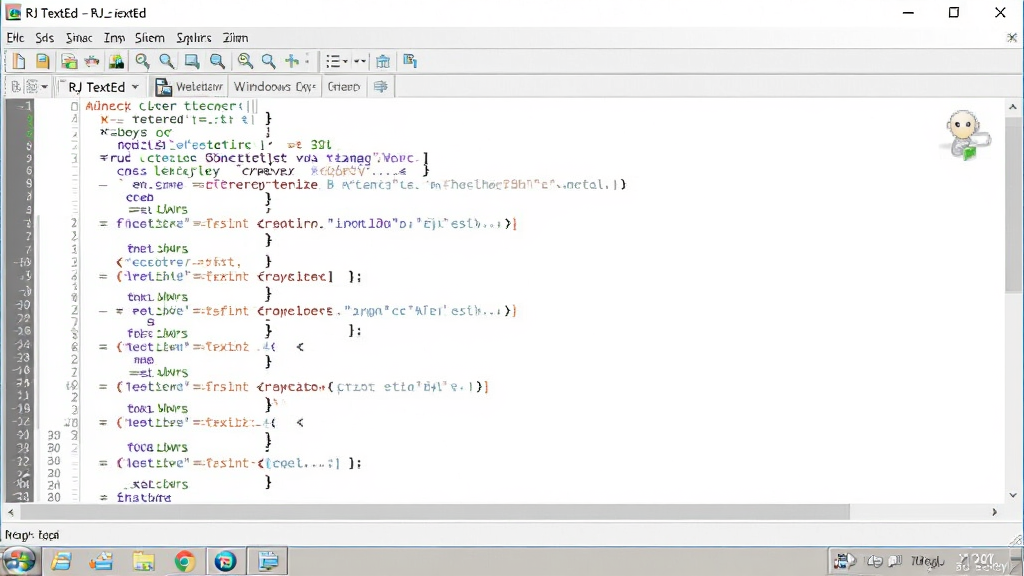The height and width of the screenshot is (576, 1024).
Task: Click the last icon on the top toolbar
Action: [410, 61]
